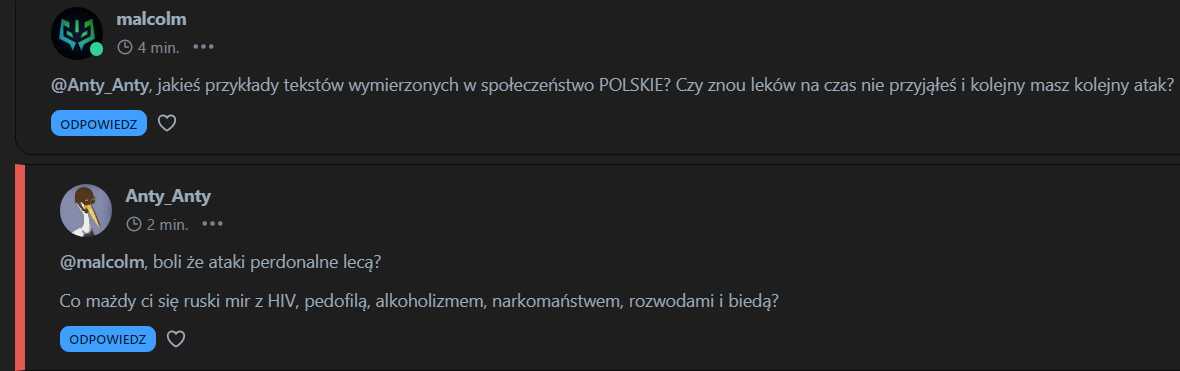Open the three-dot options menu on malcolm's comment
The width and height of the screenshot is (1180, 371).
pos(203,47)
